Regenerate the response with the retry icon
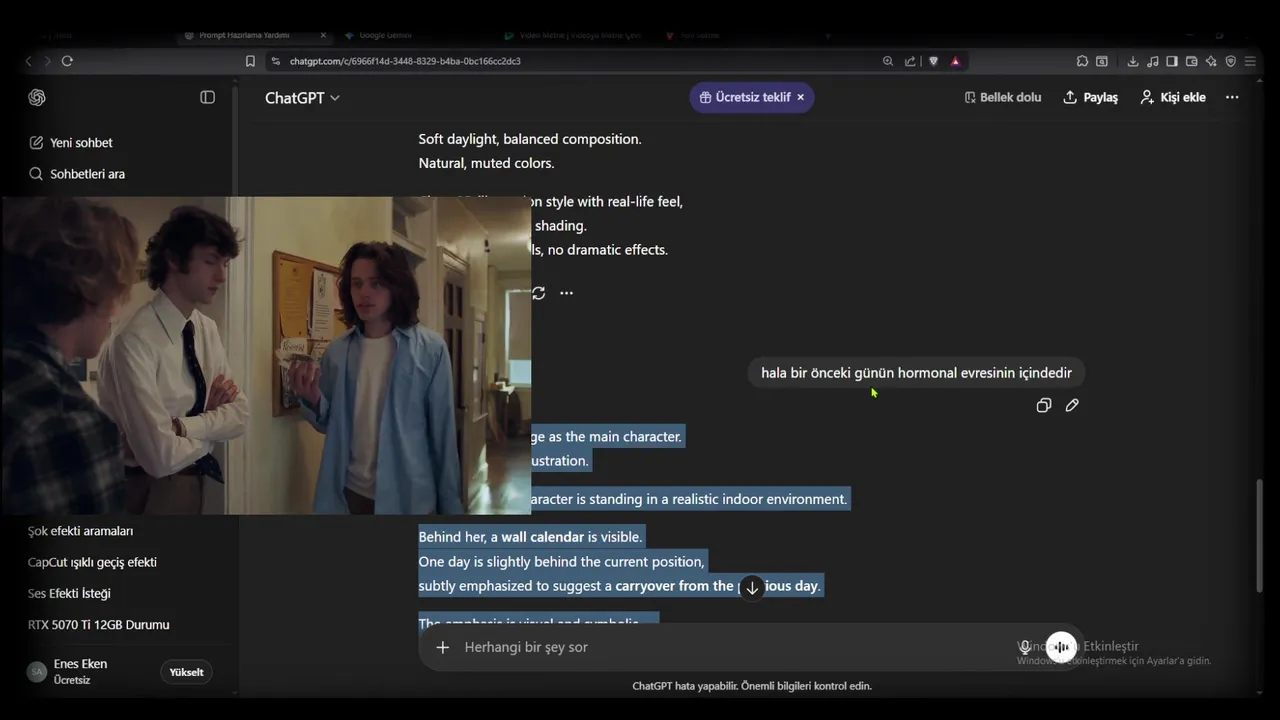Viewport: 1280px width, 720px height. [x=538, y=293]
